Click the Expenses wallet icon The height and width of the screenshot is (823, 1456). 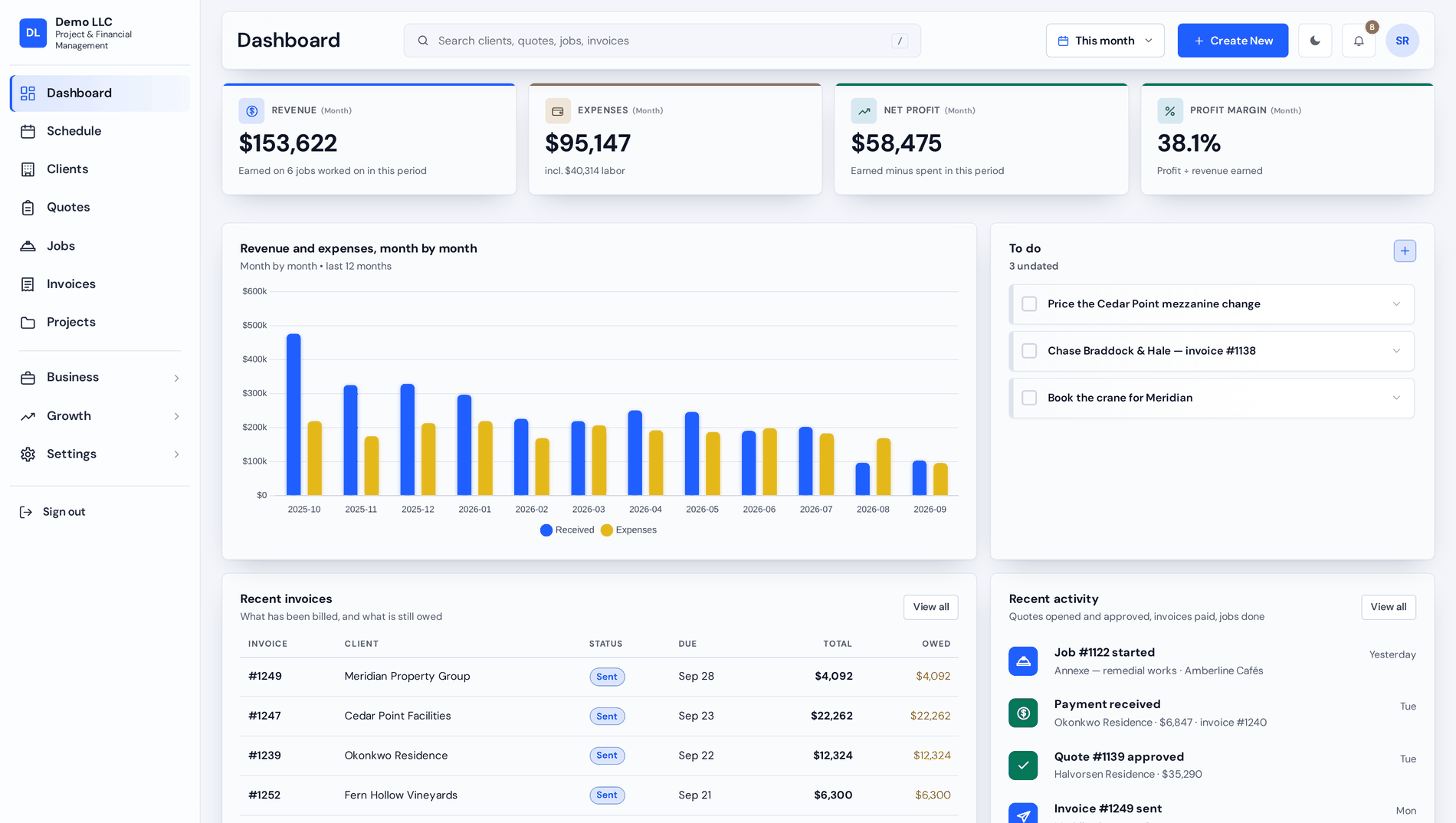pyautogui.click(x=558, y=111)
